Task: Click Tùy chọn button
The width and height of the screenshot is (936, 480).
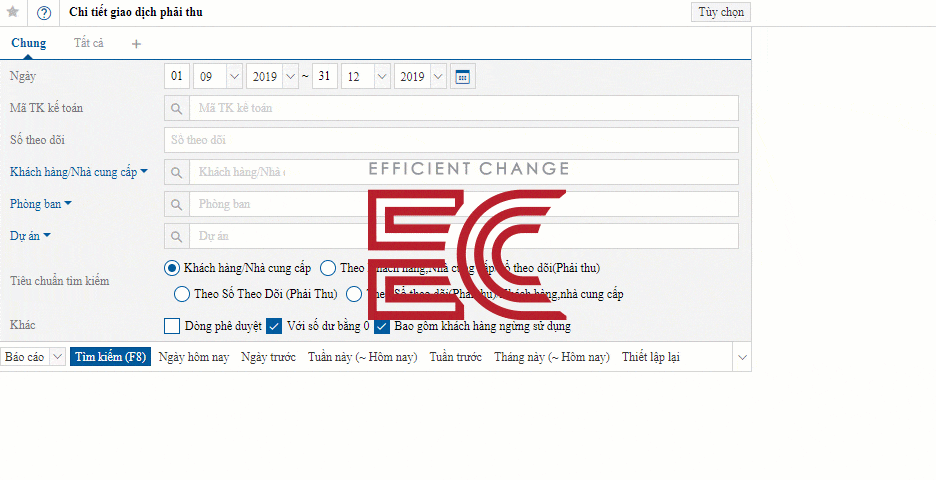Action: (x=721, y=13)
